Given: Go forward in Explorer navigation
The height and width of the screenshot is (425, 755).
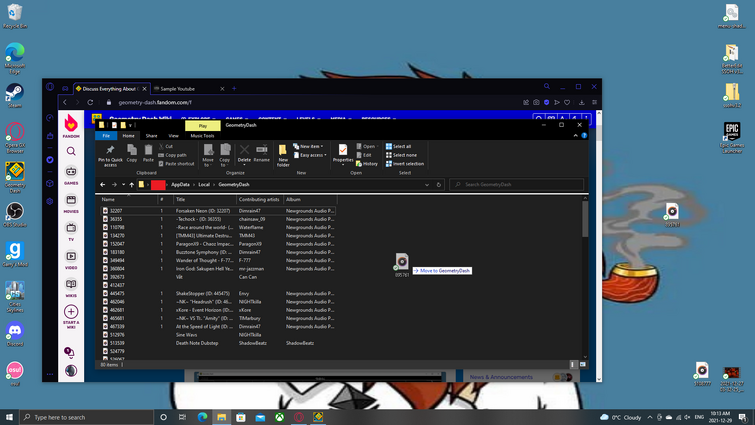Looking at the screenshot, I should tap(114, 184).
